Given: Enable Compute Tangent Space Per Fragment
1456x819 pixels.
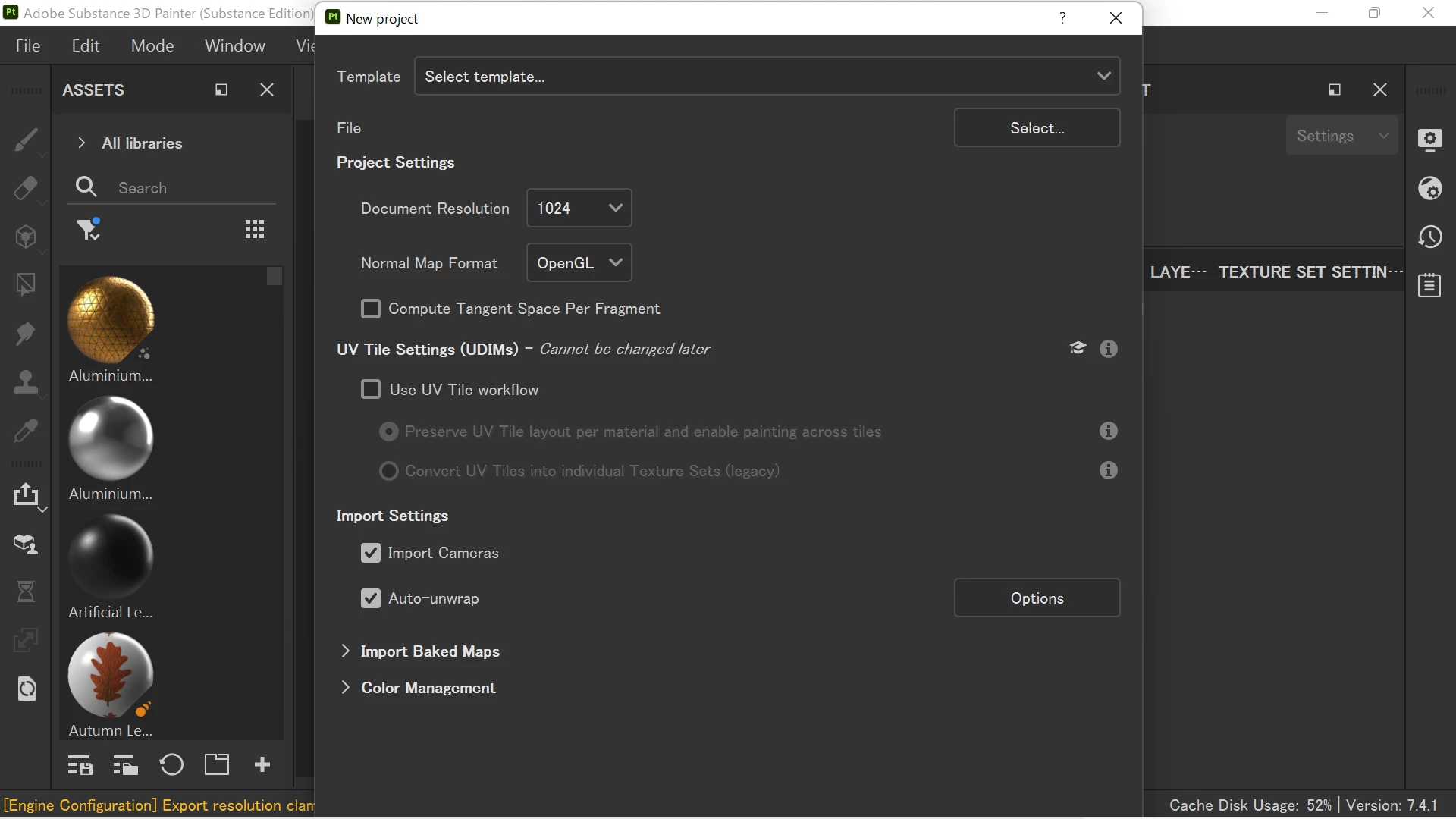Looking at the screenshot, I should tap(371, 309).
